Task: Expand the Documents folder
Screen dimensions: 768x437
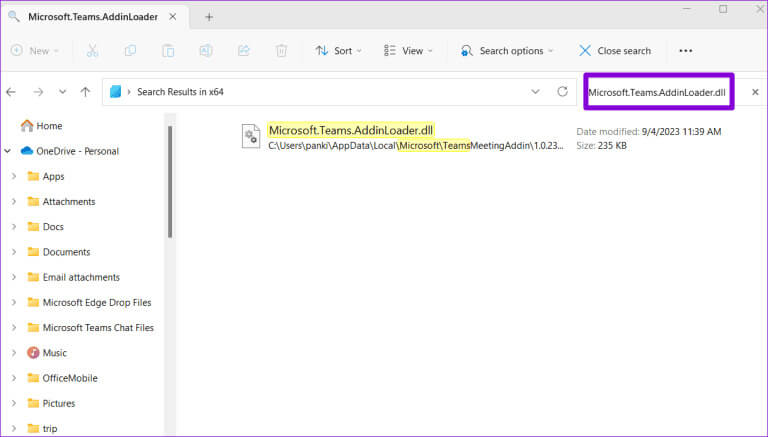Action: click(x=14, y=252)
